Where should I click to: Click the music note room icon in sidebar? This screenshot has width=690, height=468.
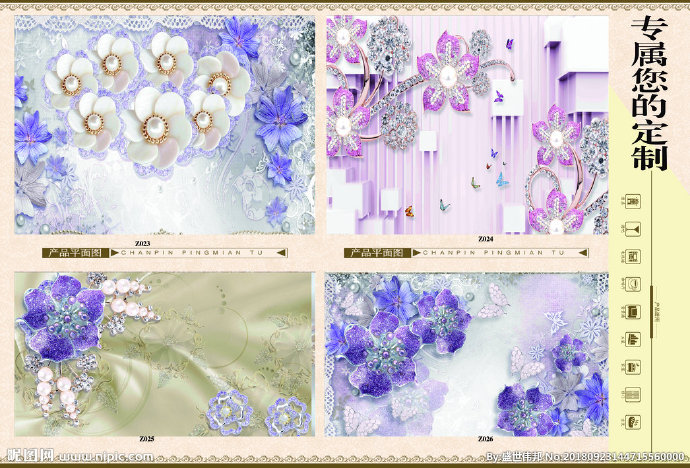point(633,366)
